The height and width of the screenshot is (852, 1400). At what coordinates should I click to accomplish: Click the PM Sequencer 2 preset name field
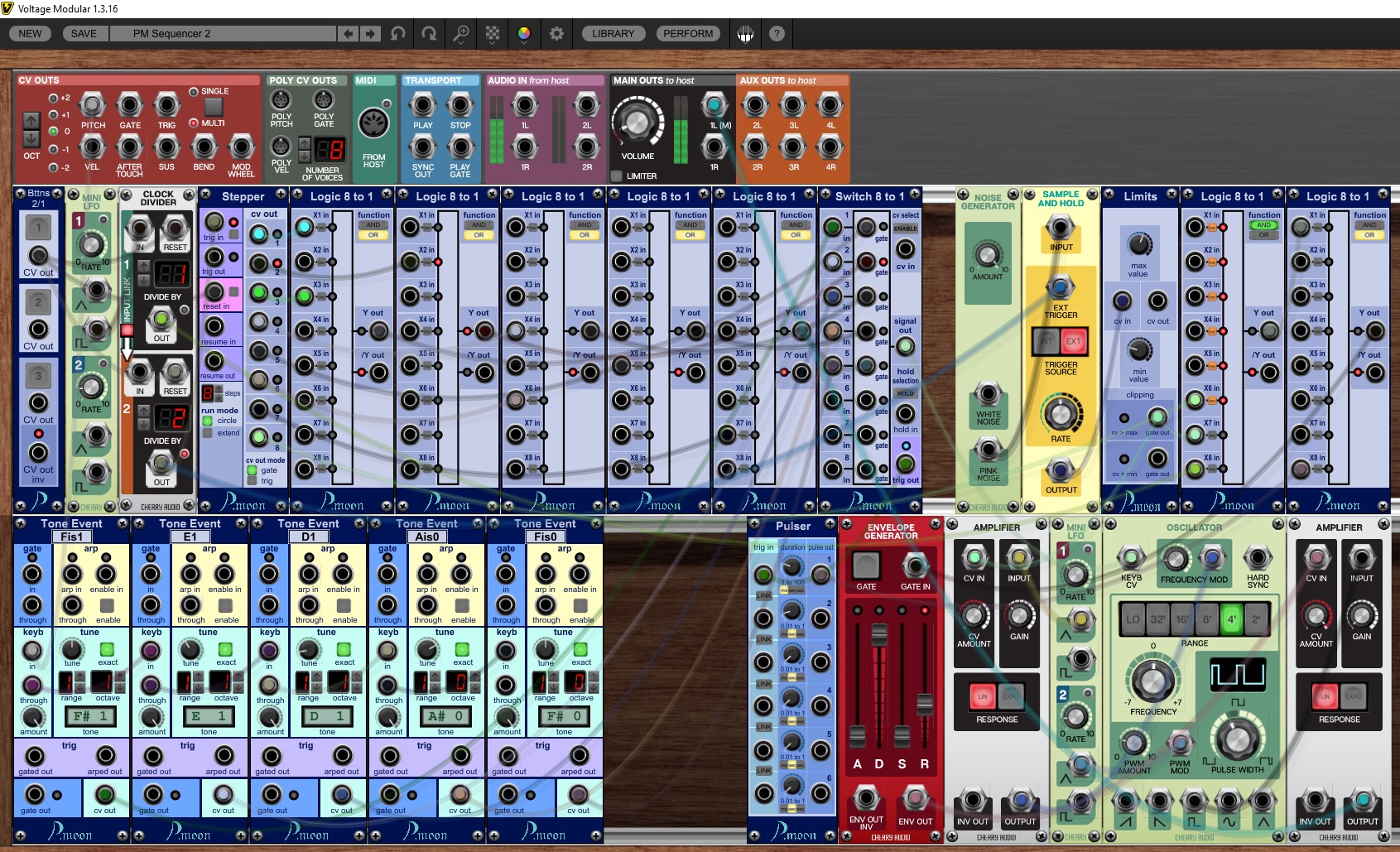(x=232, y=34)
